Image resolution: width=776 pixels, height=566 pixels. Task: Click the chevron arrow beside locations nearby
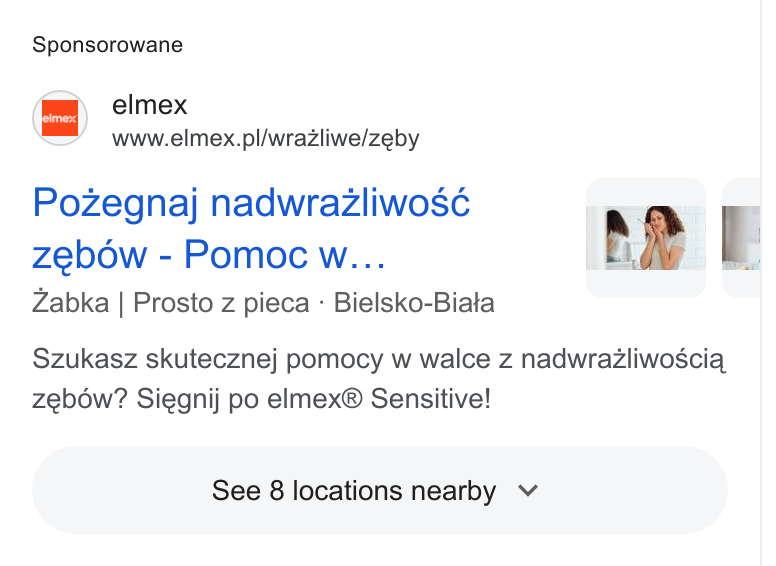coord(528,490)
